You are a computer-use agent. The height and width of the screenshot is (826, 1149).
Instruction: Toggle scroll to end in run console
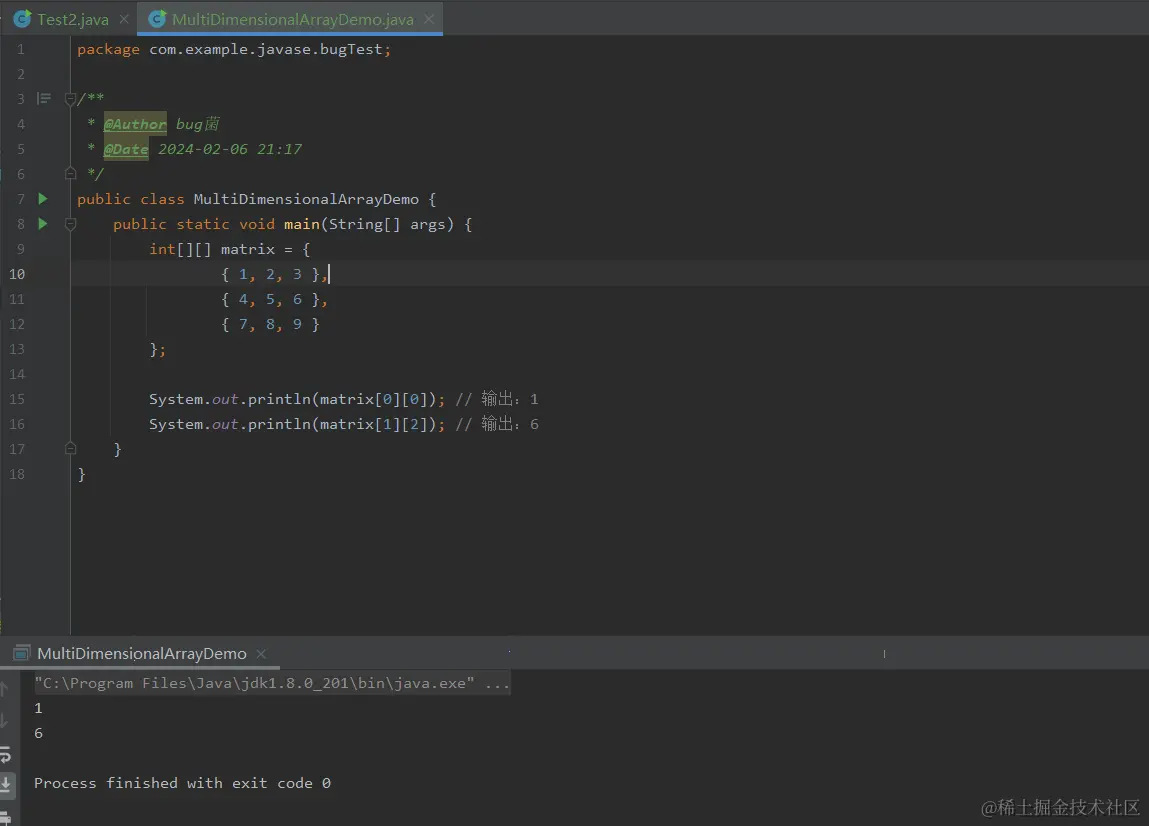(x=5, y=784)
